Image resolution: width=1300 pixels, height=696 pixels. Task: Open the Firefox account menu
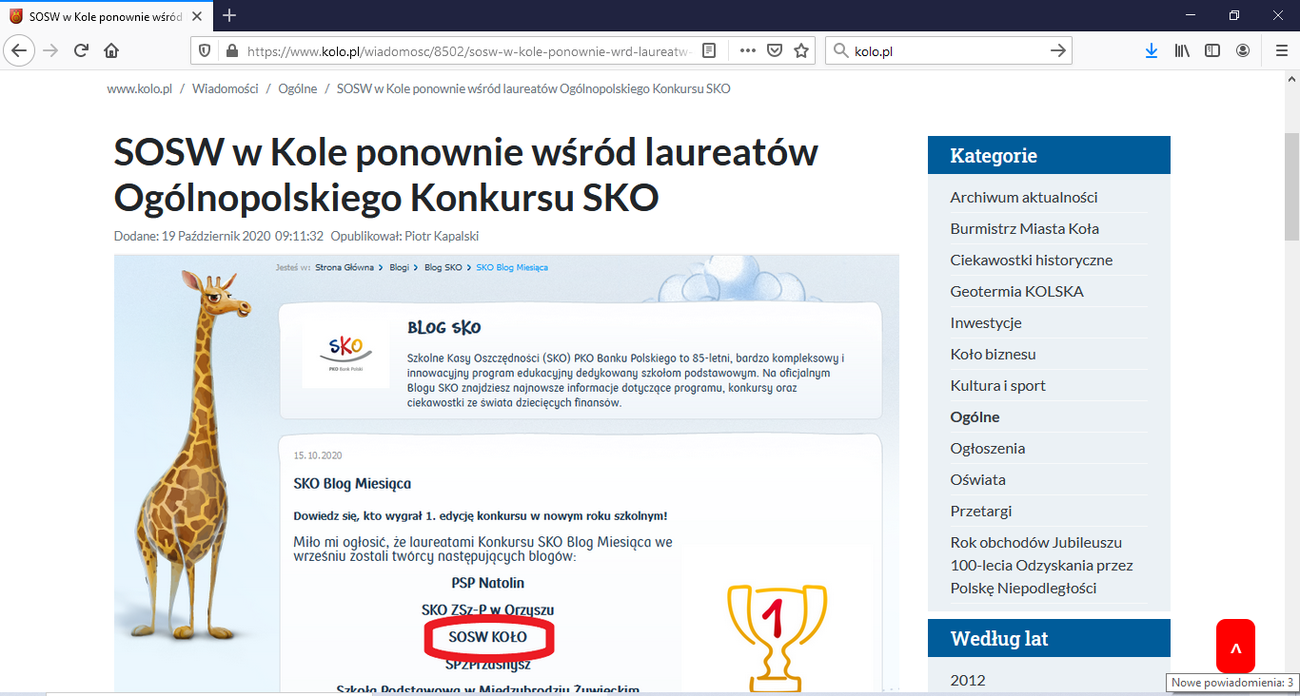[1243, 50]
